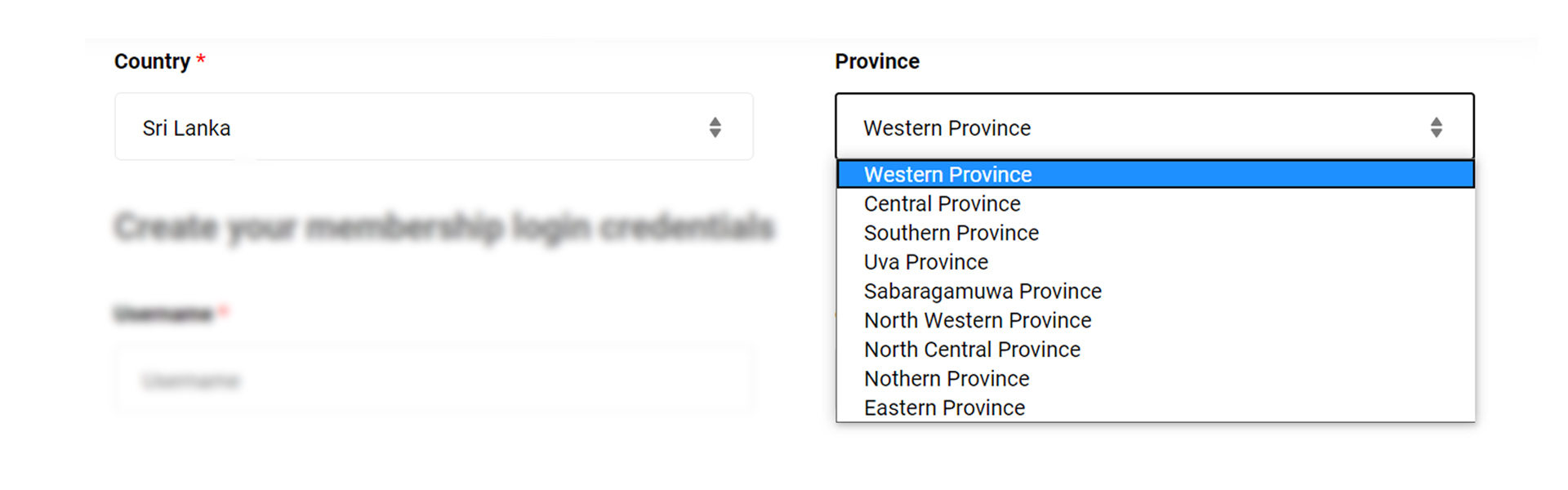Focus the blurred Username input field
1568x490 pixels.
434,380
